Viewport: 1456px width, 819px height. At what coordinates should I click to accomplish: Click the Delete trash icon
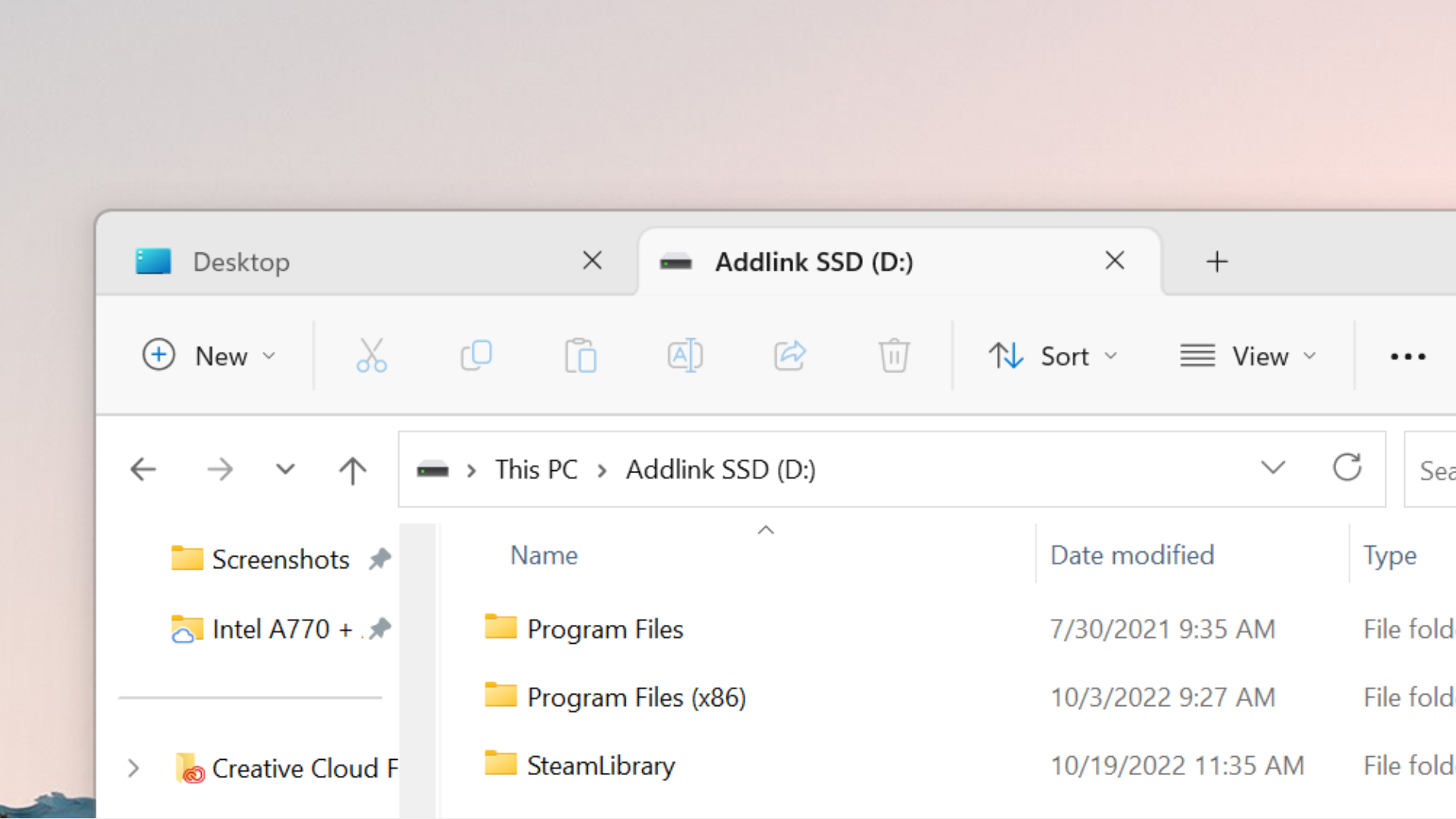894,355
